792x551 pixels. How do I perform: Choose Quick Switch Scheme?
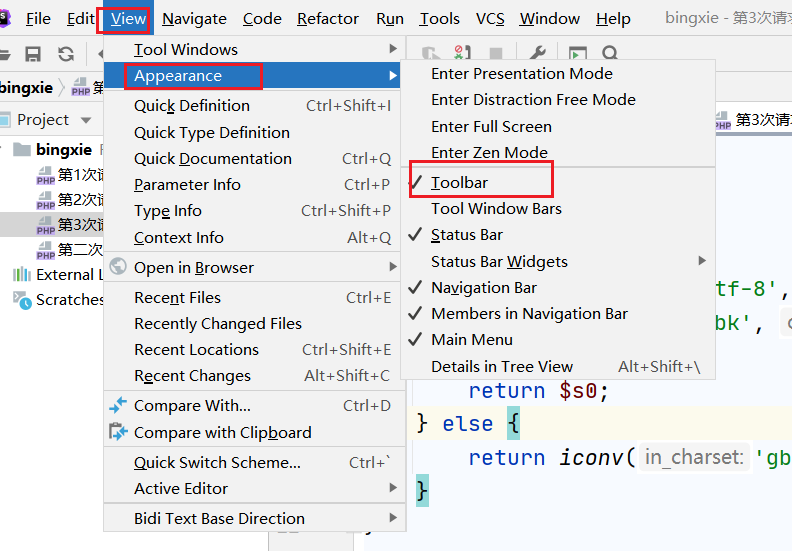[217, 462]
